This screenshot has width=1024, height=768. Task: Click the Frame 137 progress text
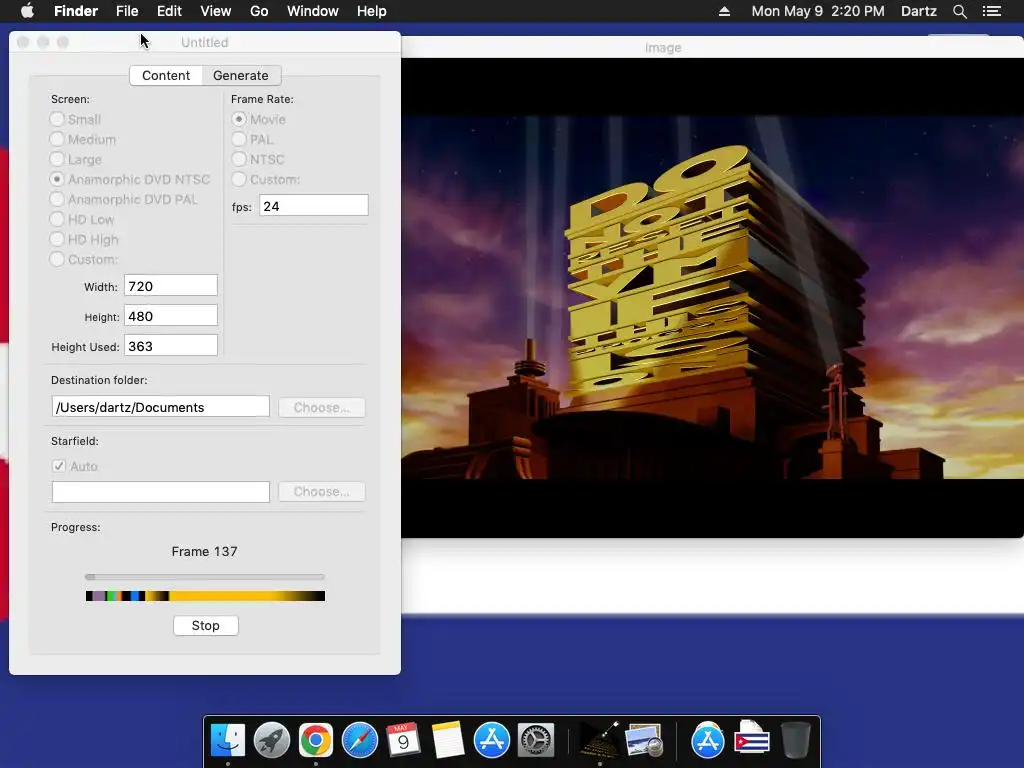tap(204, 551)
